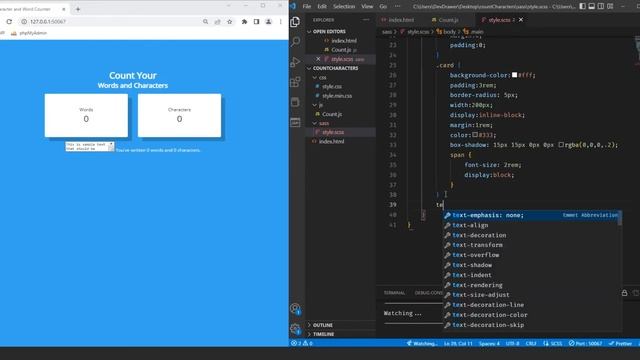
Task: Open the Manage gear in activity bar
Action: pyautogui.click(x=295, y=329)
